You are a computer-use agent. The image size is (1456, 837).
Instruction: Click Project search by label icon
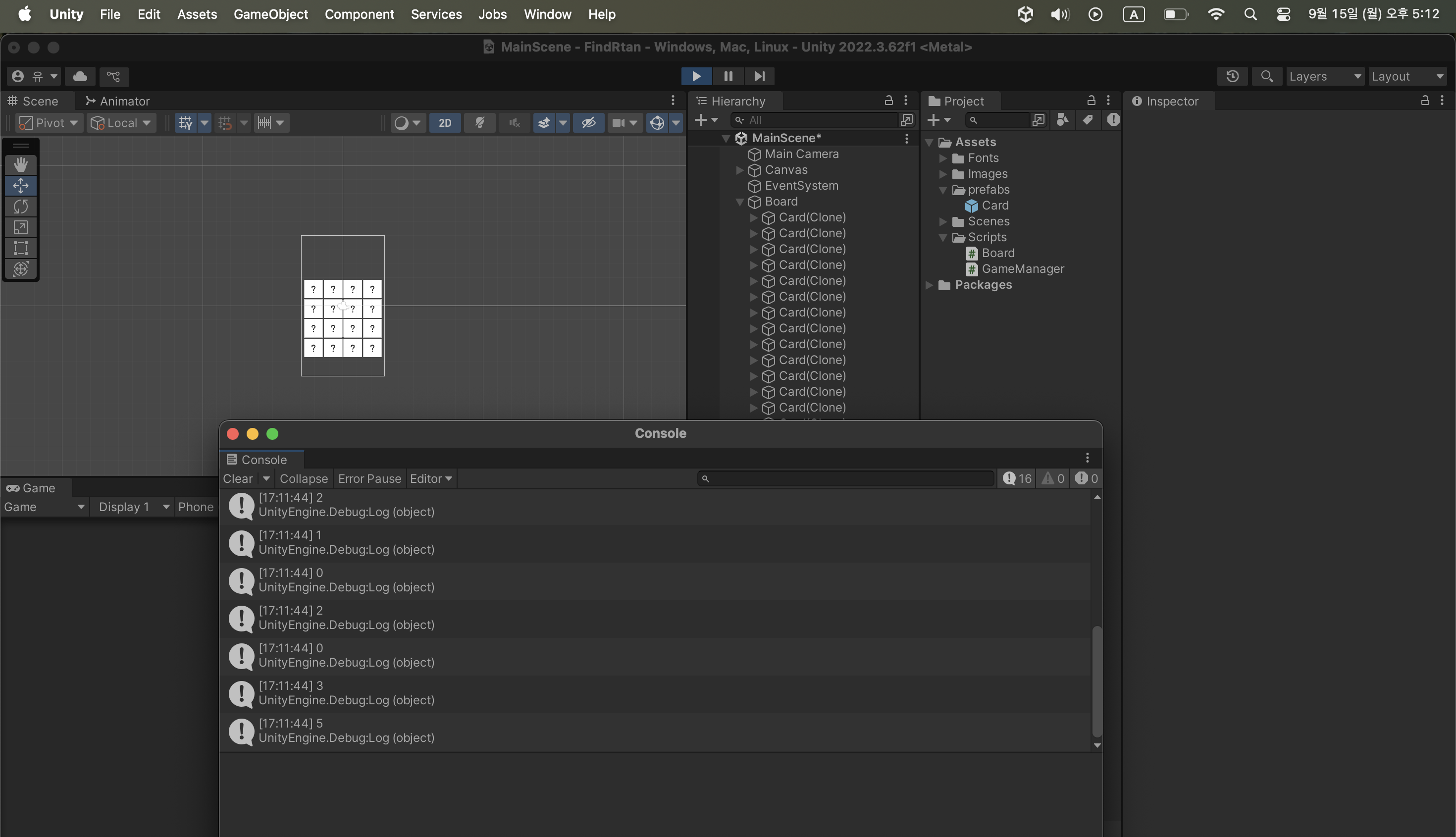coord(1088,119)
